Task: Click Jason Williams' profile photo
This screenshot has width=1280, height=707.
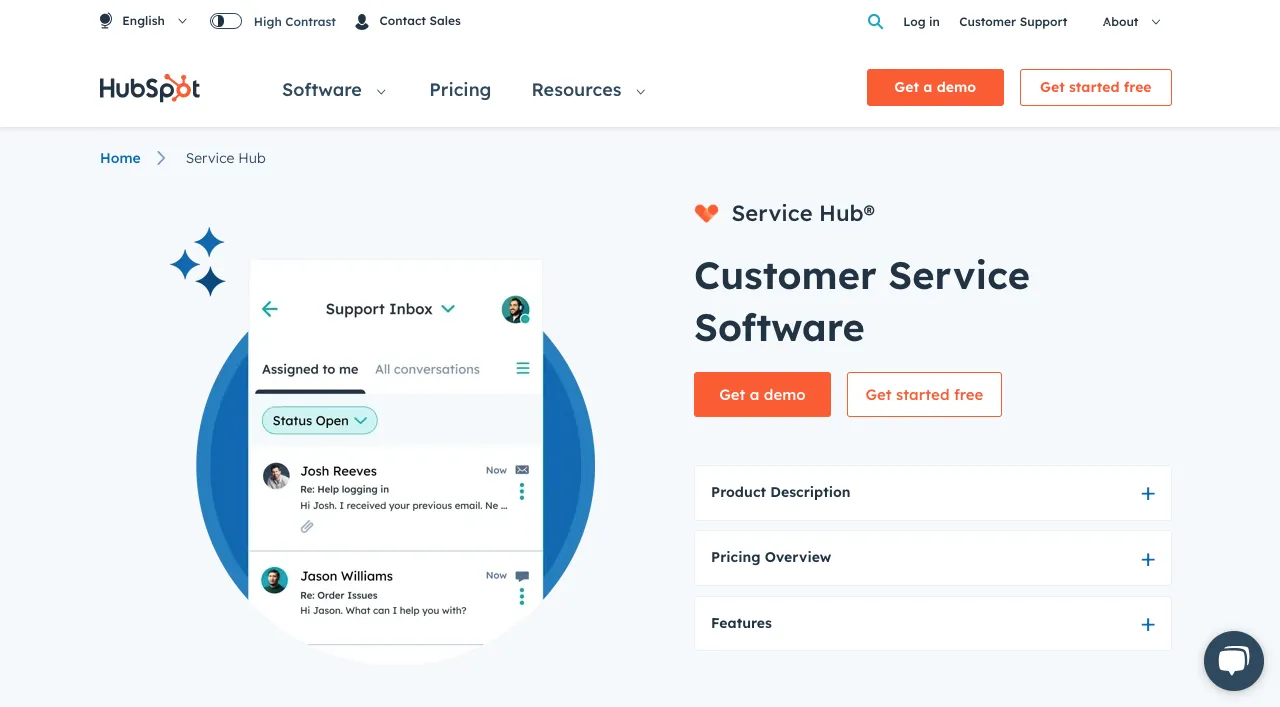Action: pyautogui.click(x=275, y=580)
